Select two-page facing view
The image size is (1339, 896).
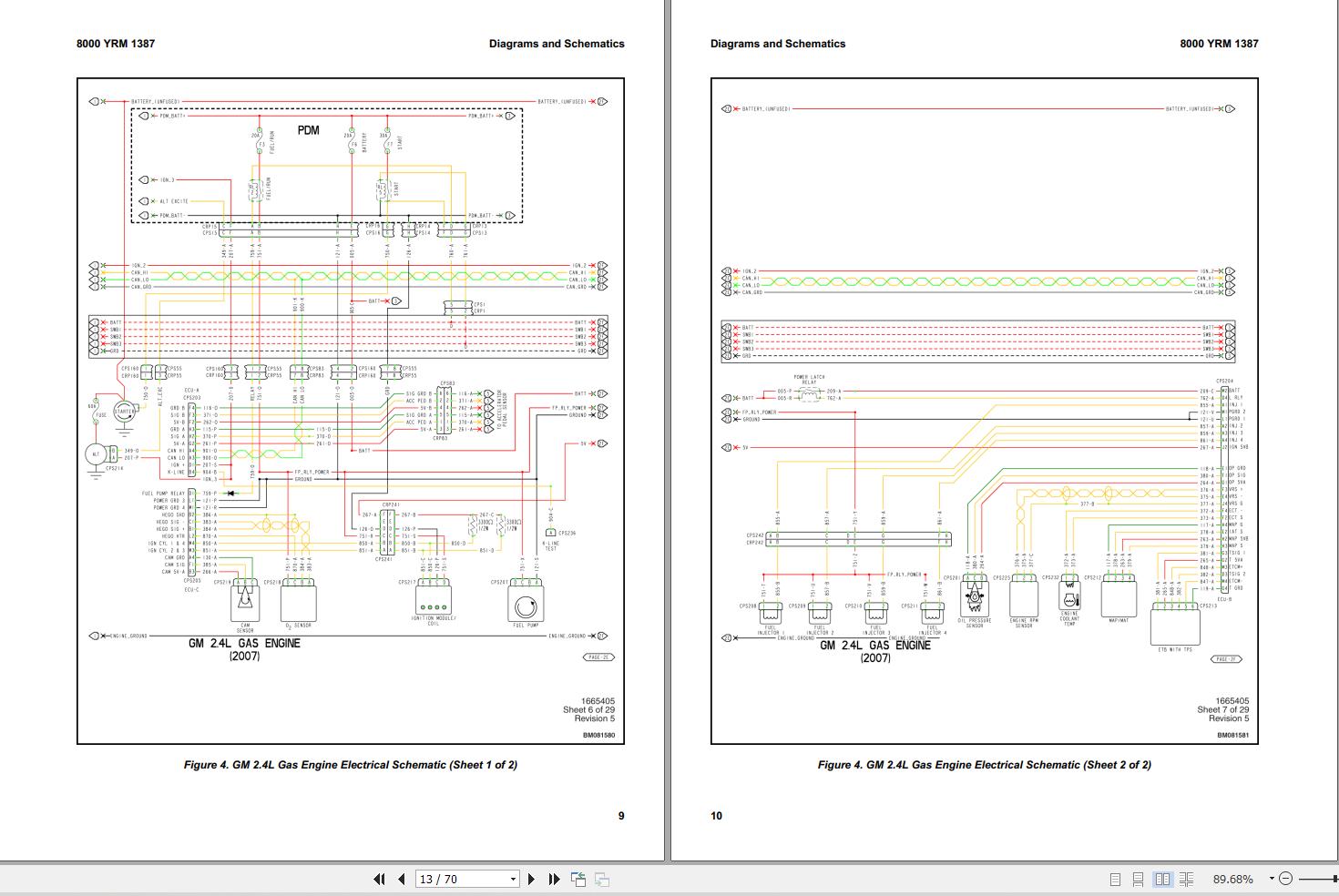pos(1162,880)
